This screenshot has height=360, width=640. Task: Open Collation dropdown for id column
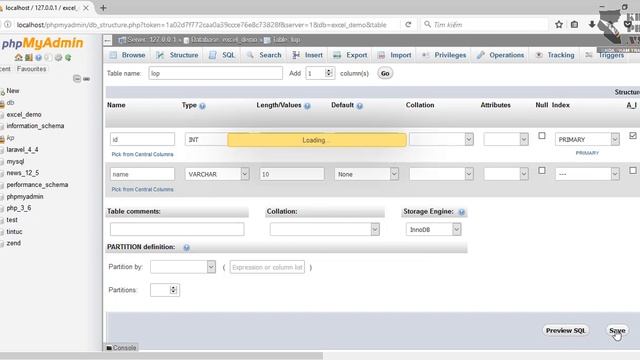pos(441,140)
